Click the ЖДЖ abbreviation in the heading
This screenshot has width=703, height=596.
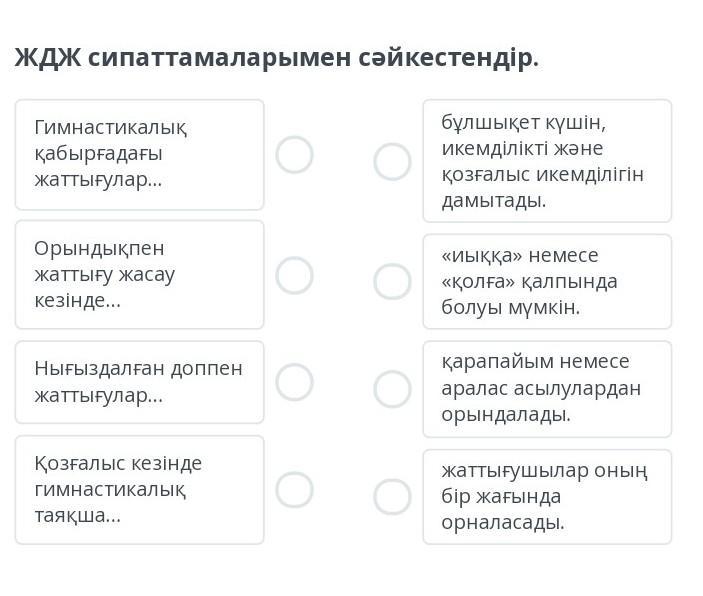[x=46, y=58]
